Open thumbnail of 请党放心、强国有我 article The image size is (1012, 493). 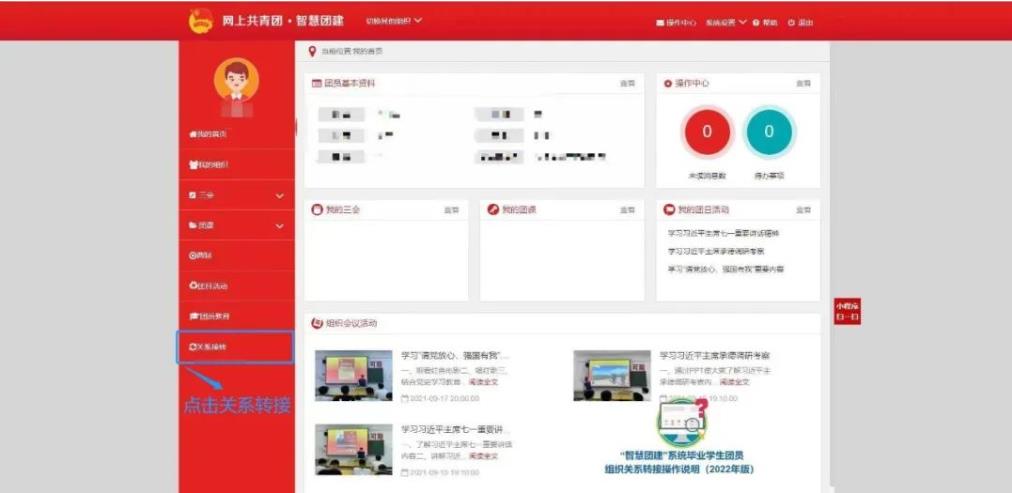click(x=353, y=376)
